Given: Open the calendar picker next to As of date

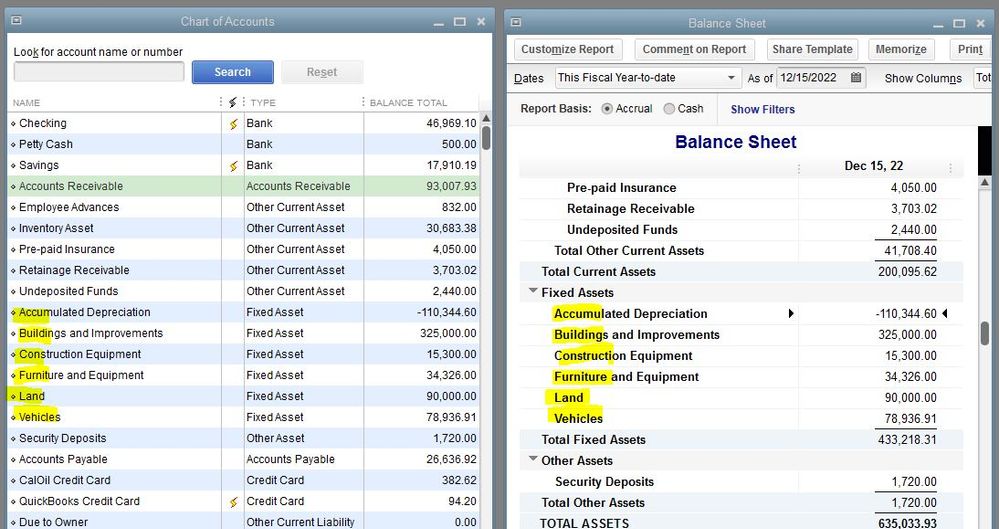Looking at the screenshot, I should point(856,78).
